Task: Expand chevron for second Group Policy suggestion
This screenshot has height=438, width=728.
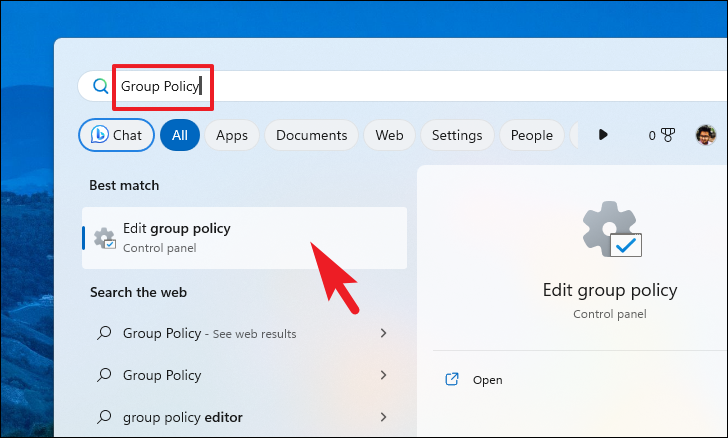Action: click(x=384, y=375)
